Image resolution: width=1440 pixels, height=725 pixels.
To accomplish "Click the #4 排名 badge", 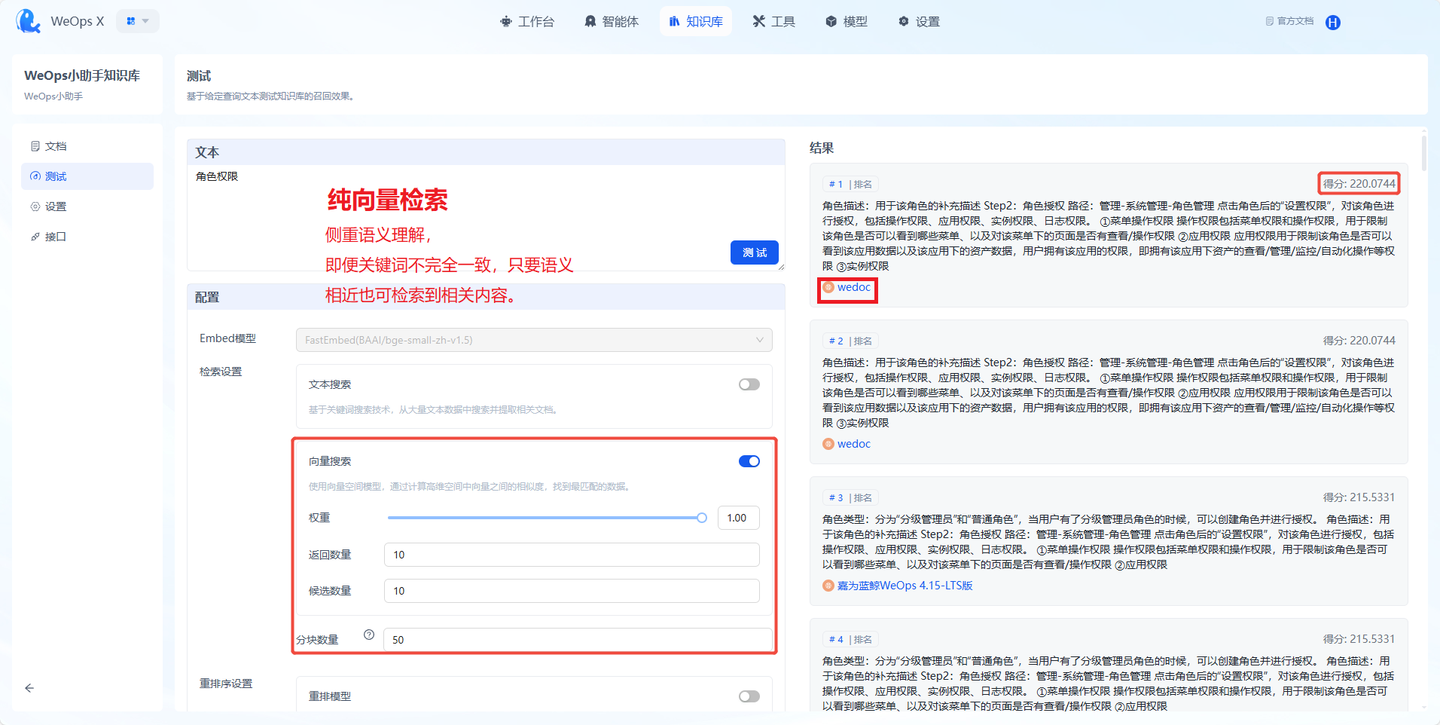I will click(850, 639).
